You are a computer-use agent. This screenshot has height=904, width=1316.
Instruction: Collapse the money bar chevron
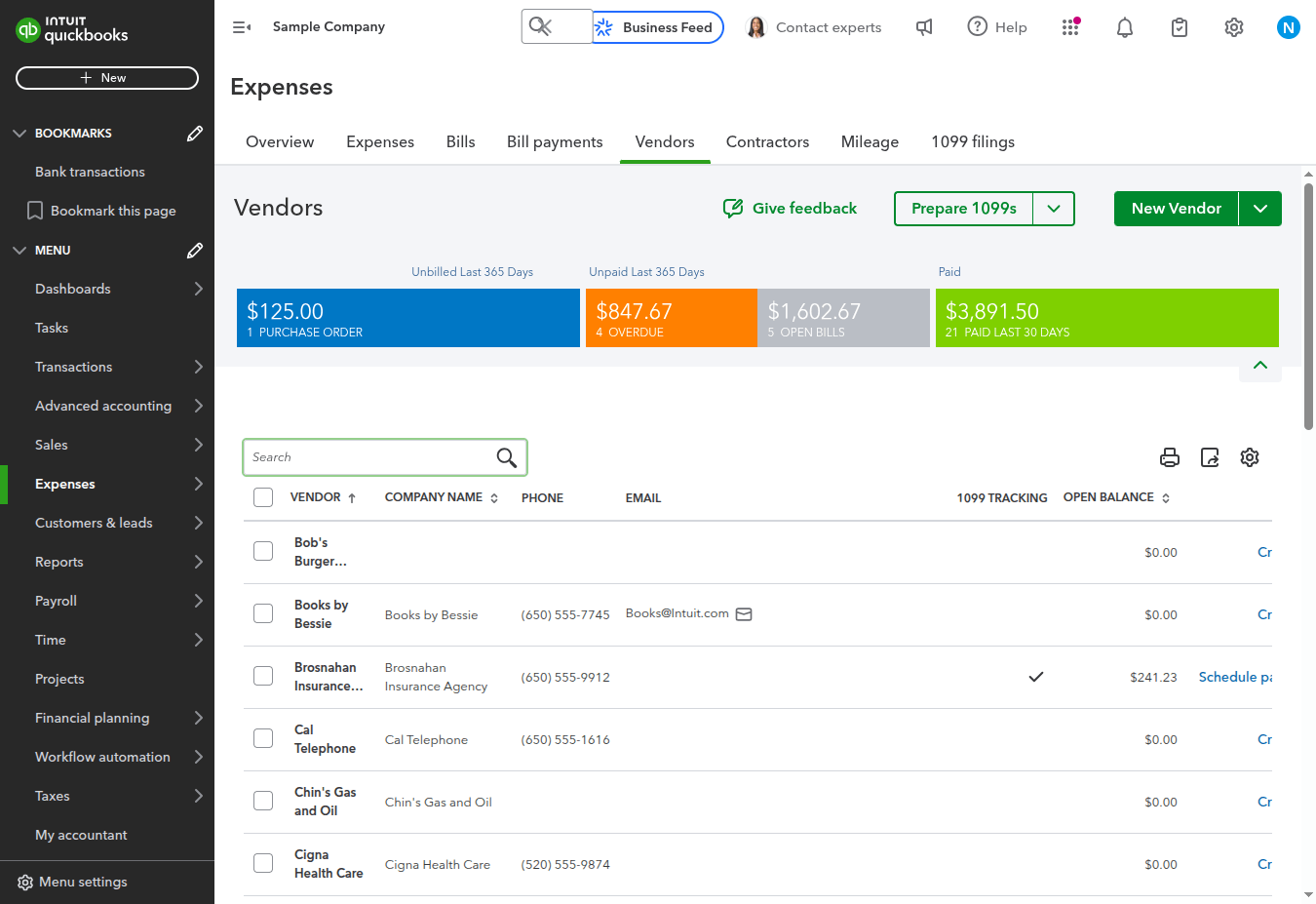click(1260, 365)
